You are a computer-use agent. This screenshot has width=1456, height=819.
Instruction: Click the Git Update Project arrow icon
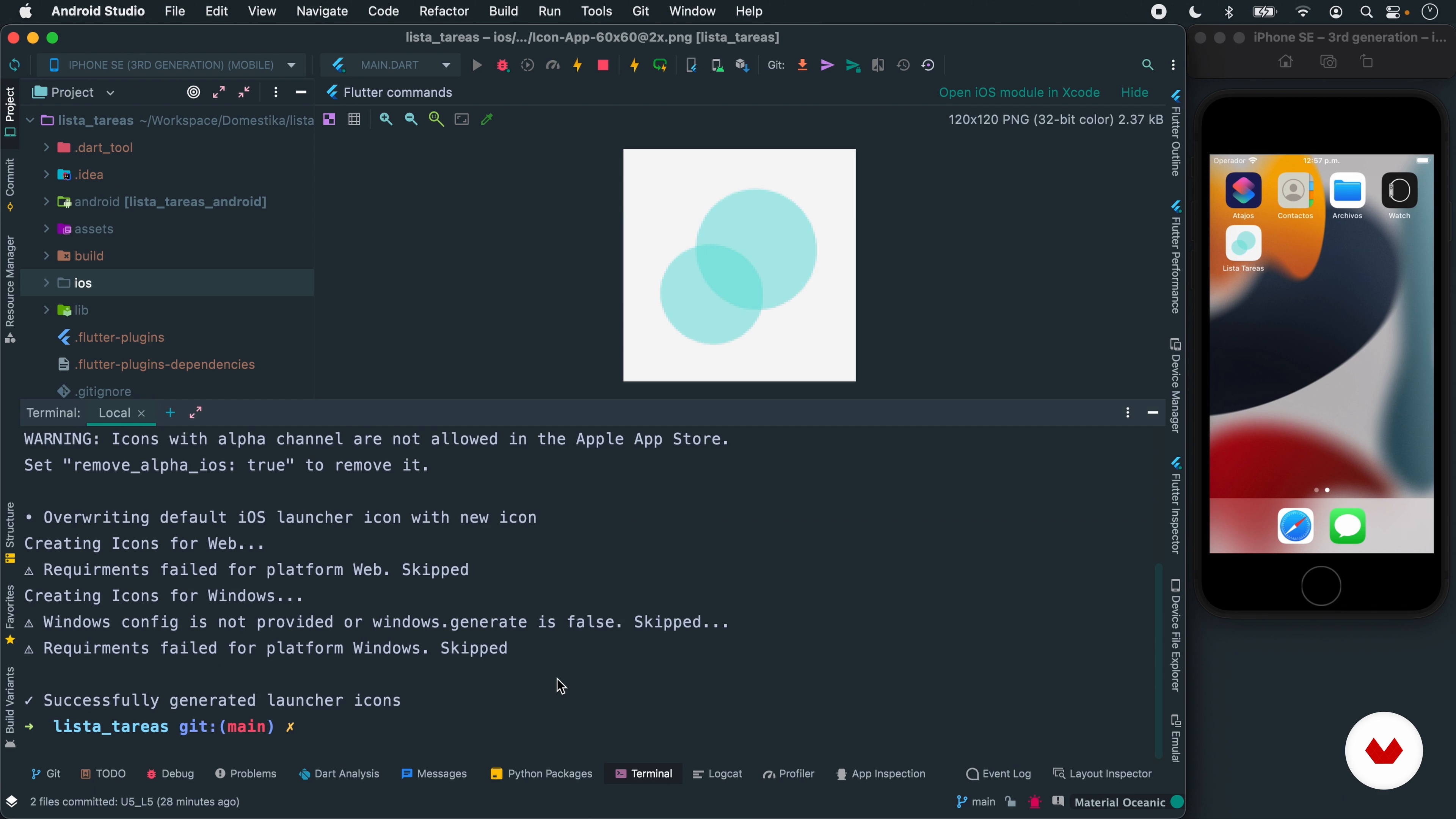click(x=802, y=65)
